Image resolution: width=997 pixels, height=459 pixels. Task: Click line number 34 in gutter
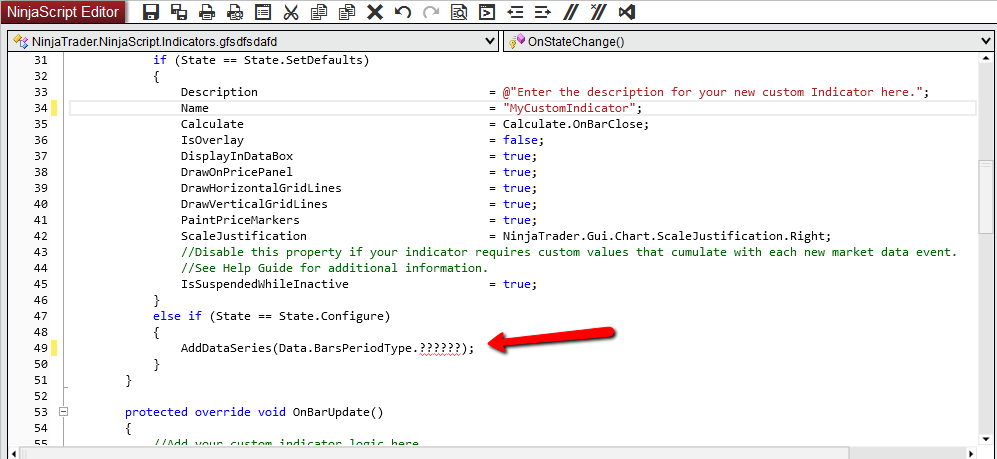40,108
